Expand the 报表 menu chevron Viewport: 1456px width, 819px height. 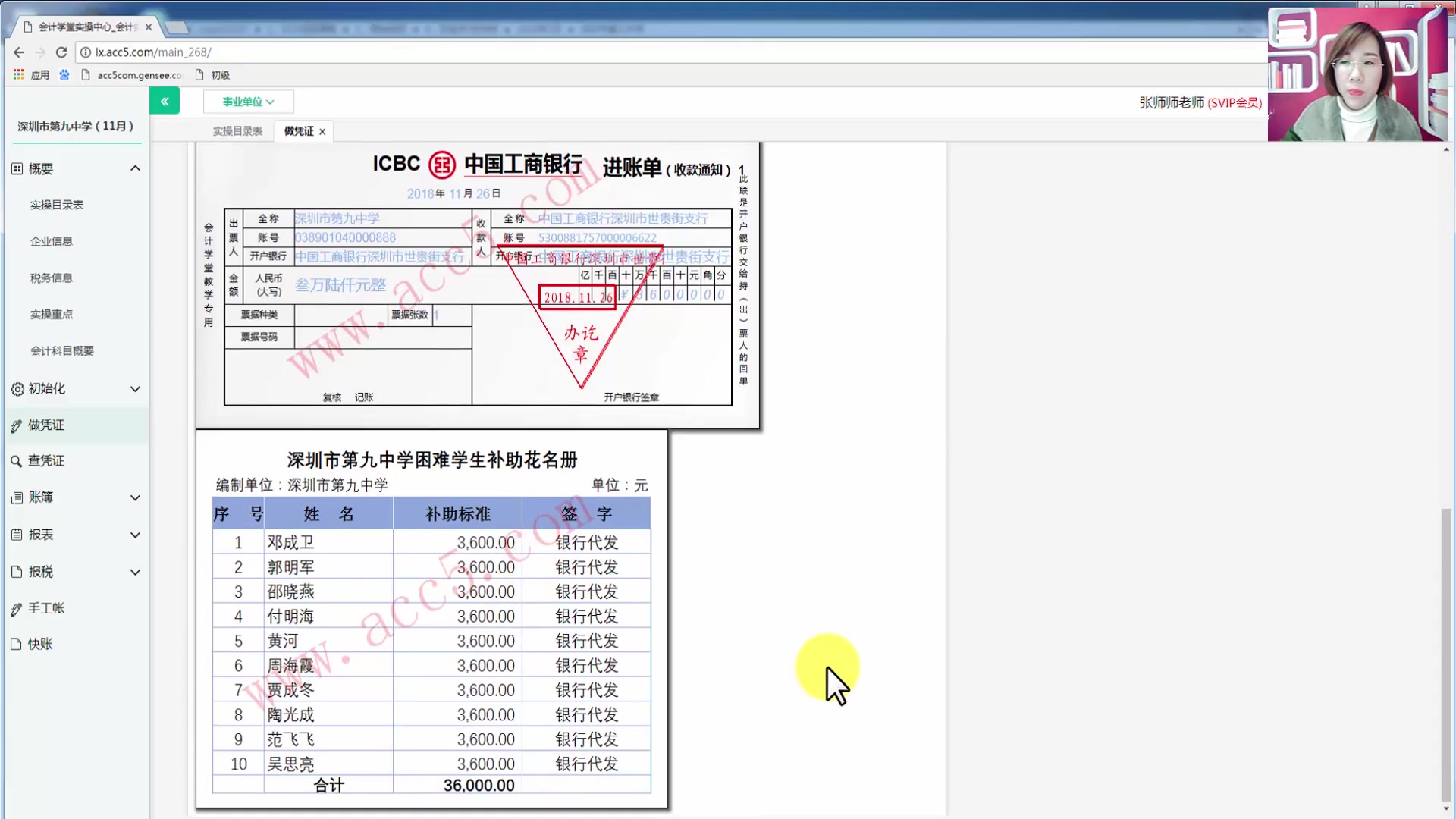pos(135,535)
